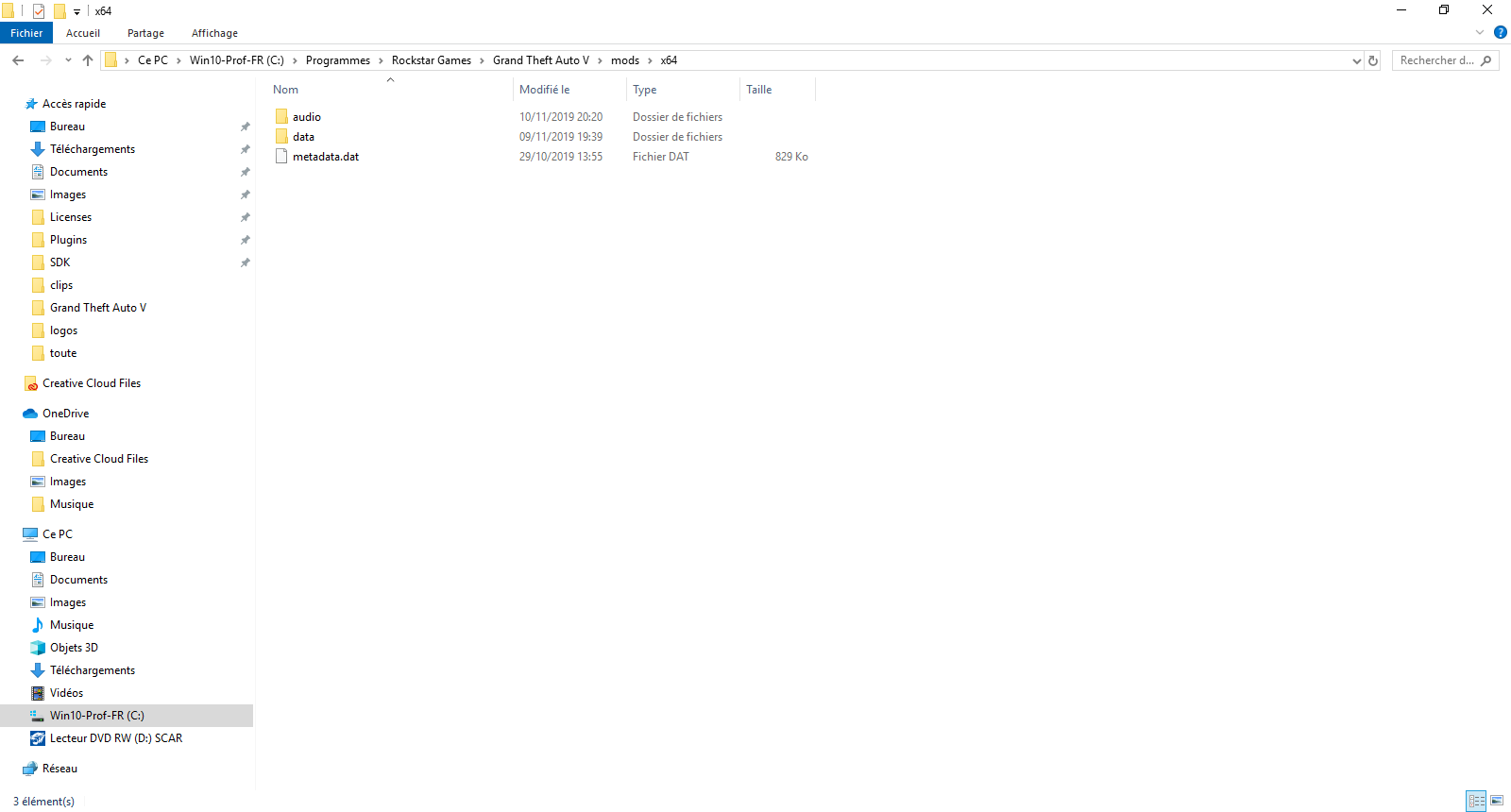Expand the address bar history dropdown
The width and height of the screenshot is (1511, 812).
[1357, 60]
